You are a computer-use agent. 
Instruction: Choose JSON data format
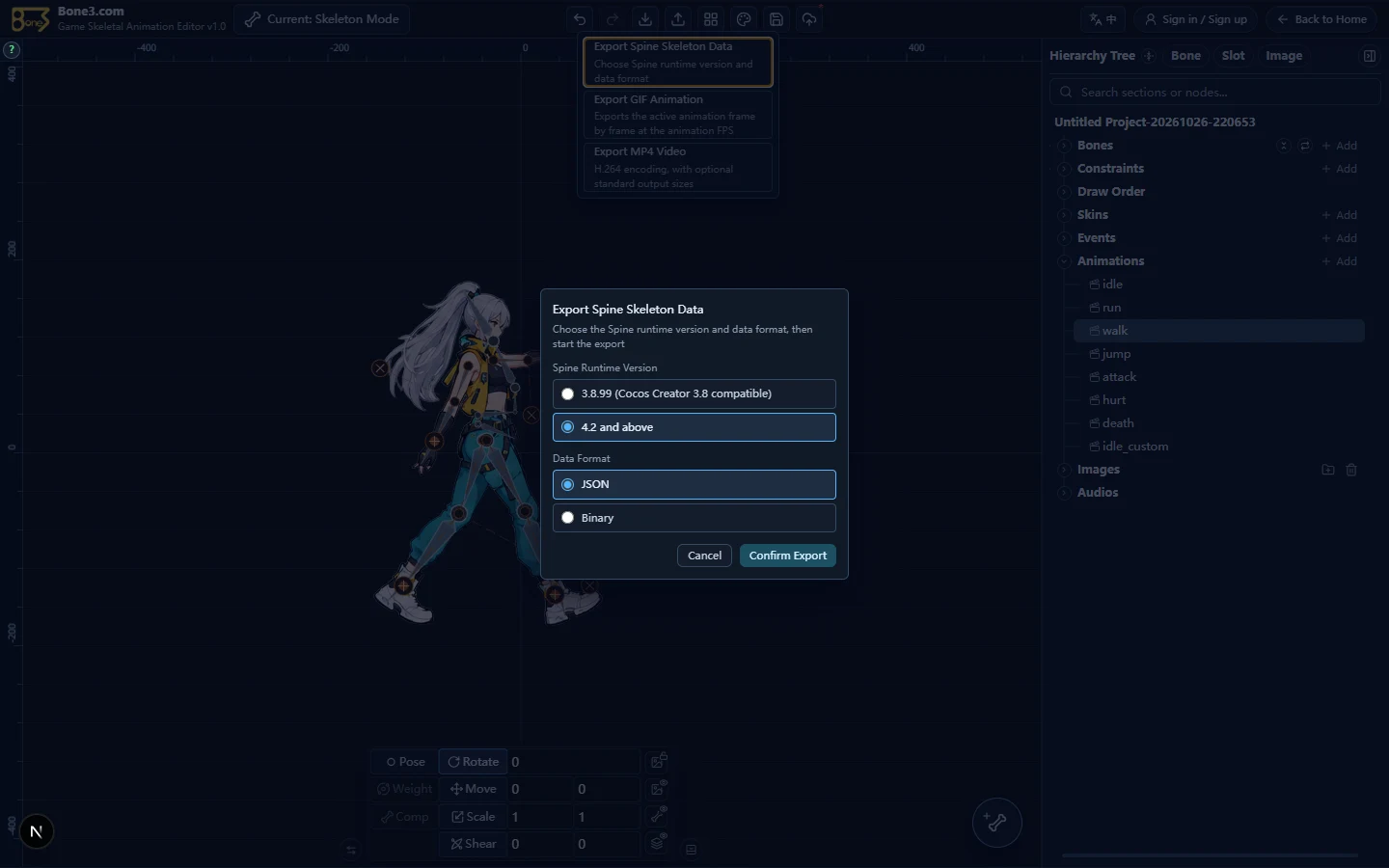(x=694, y=484)
